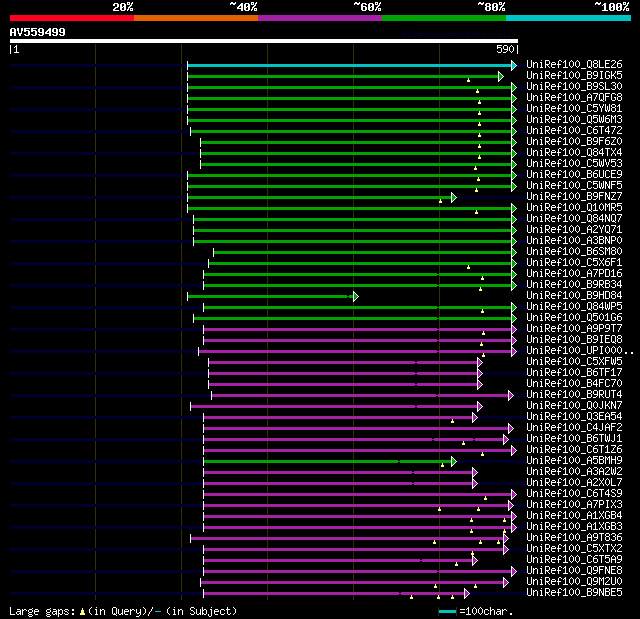The height and width of the screenshot is (619, 640).
Task: Select the UniRef100_B9SL30 label
Action: 574,87
